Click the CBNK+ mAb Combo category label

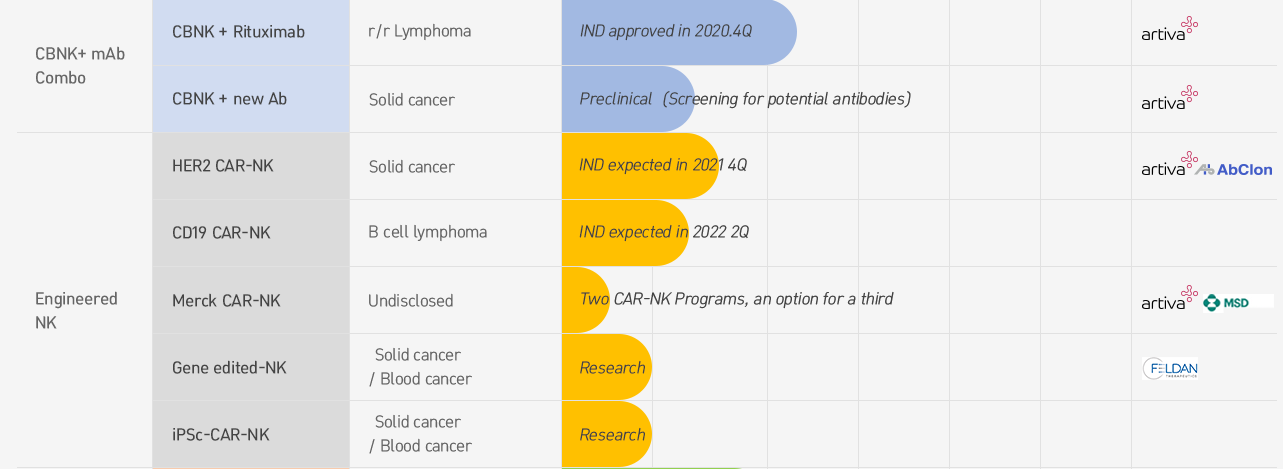pyautogui.click(x=80, y=65)
